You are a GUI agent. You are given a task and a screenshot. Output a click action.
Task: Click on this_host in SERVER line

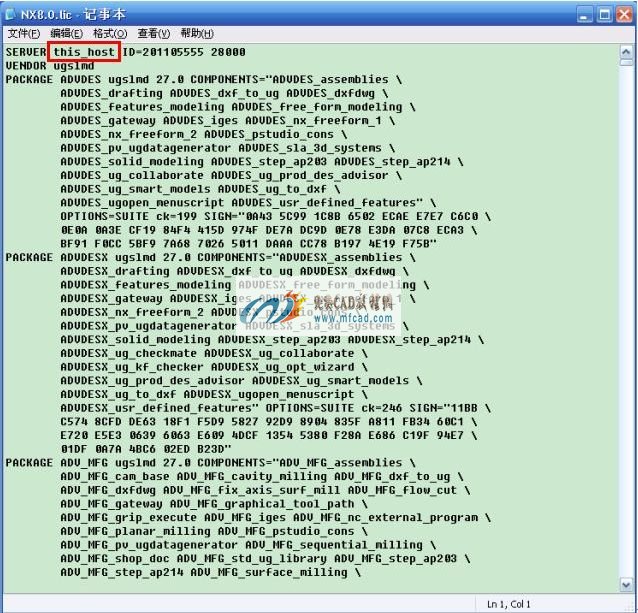coord(84,52)
